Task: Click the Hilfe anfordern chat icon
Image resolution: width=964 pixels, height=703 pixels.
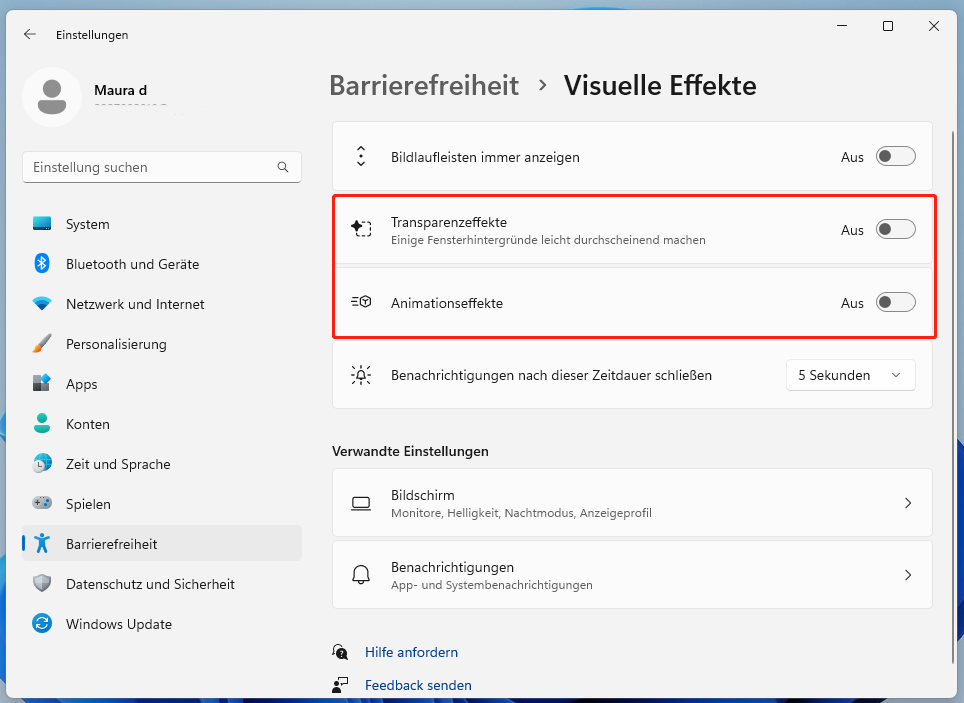Action: [340, 652]
